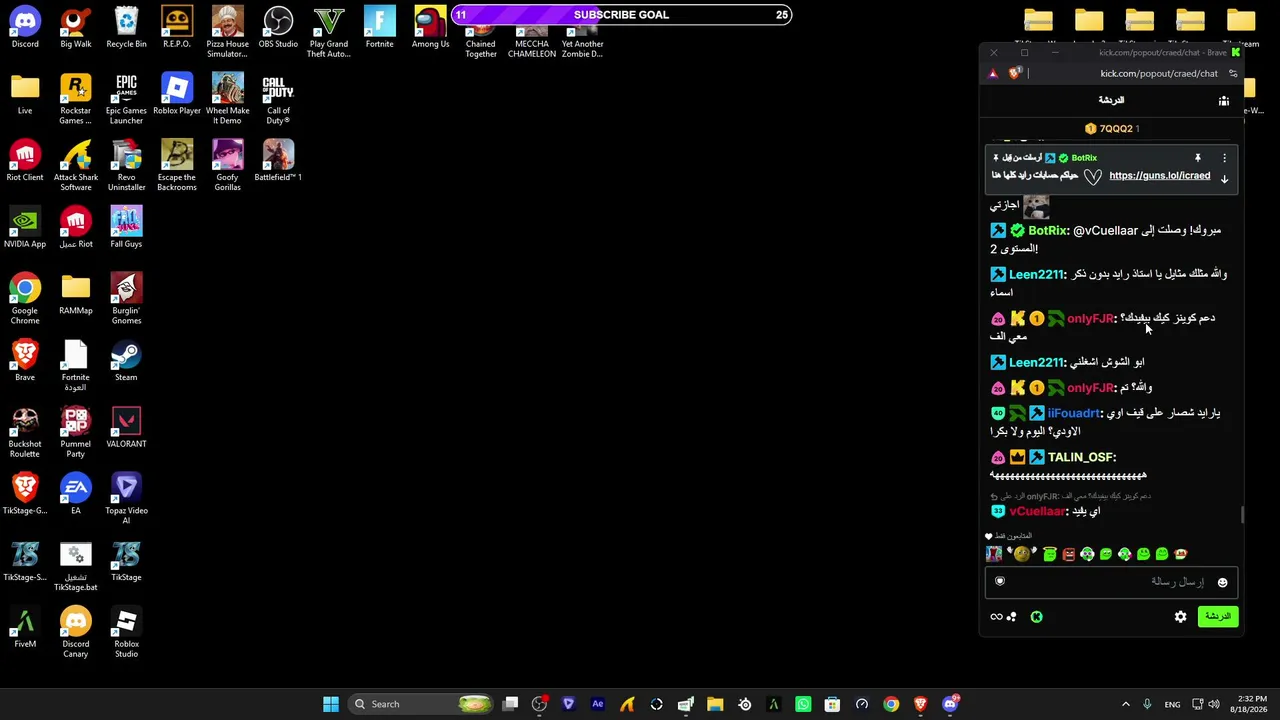The height and width of the screenshot is (720, 1280).
Task: Click the chat message input field
Action: pos(1111,582)
